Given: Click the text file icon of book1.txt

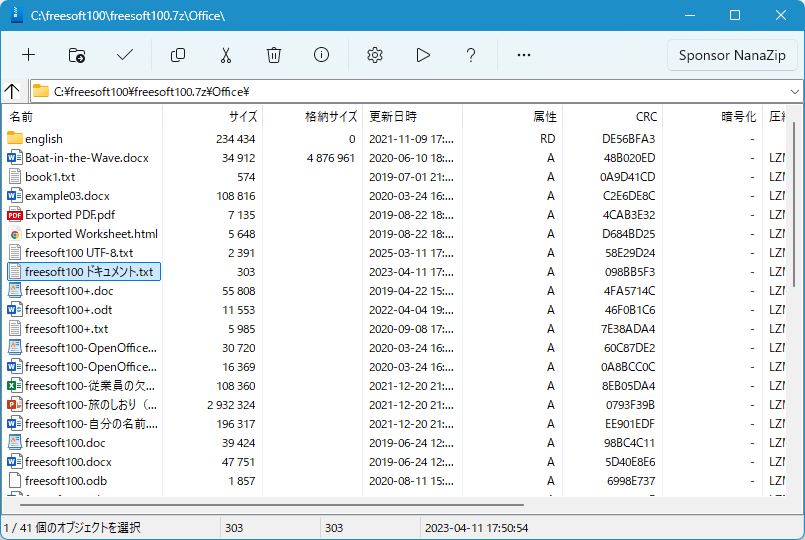Looking at the screenshot, I should (15, 177).
